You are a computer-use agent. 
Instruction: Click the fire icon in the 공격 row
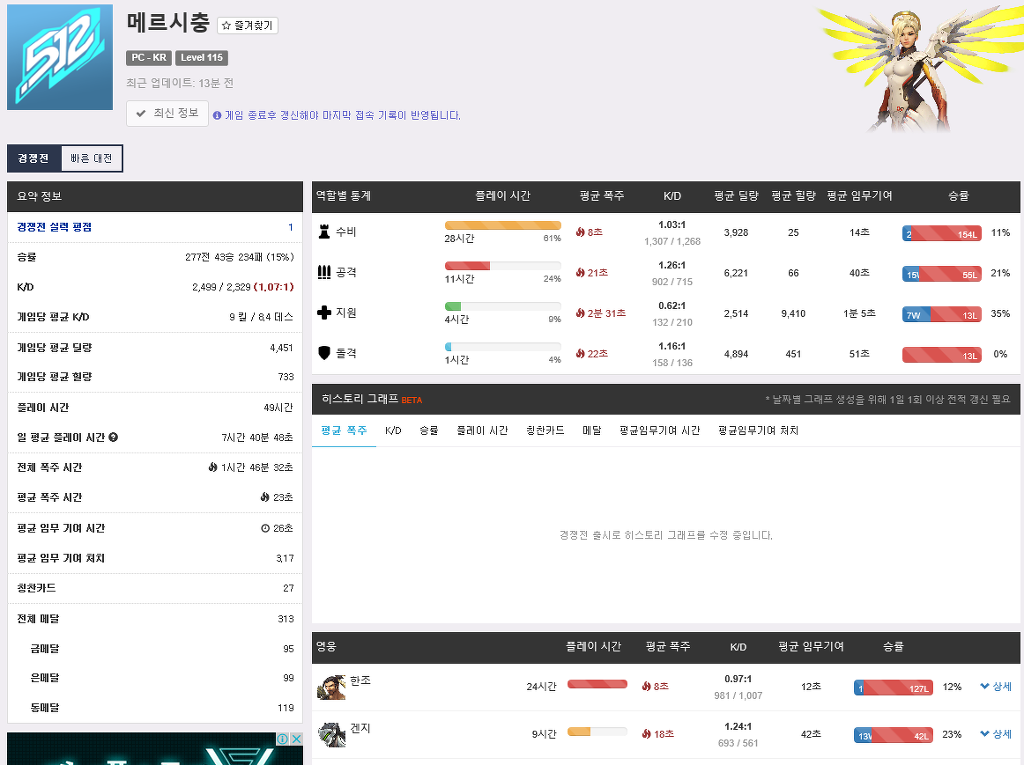click(580, 272)
